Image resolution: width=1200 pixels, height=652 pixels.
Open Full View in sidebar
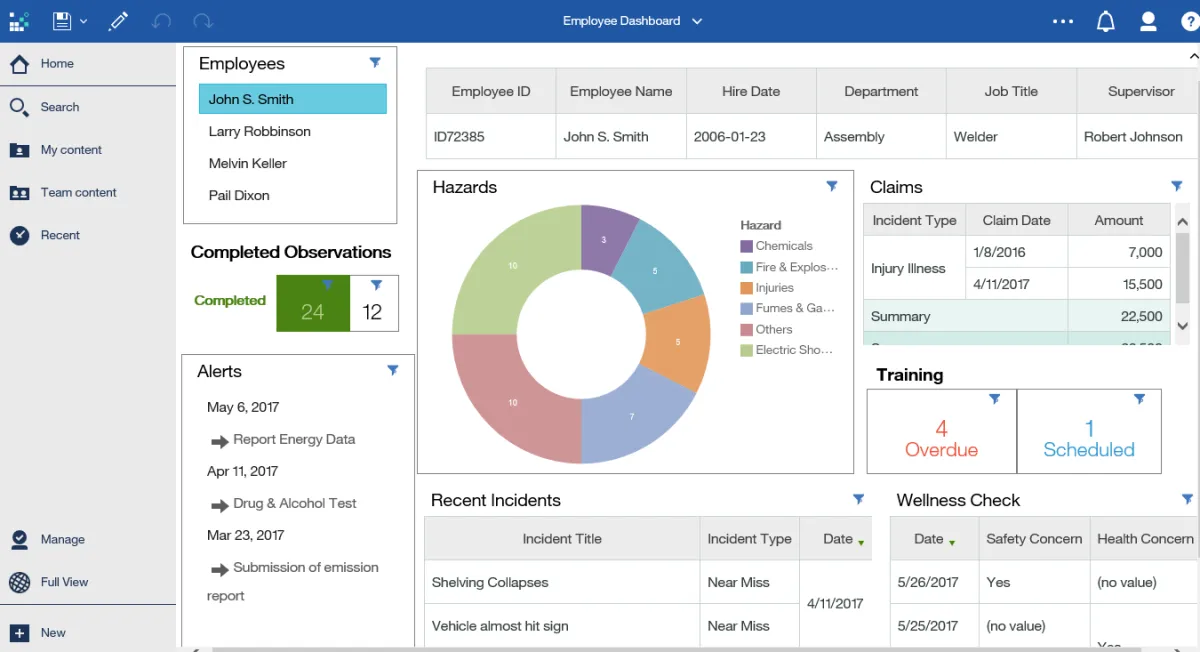(64, 582)
